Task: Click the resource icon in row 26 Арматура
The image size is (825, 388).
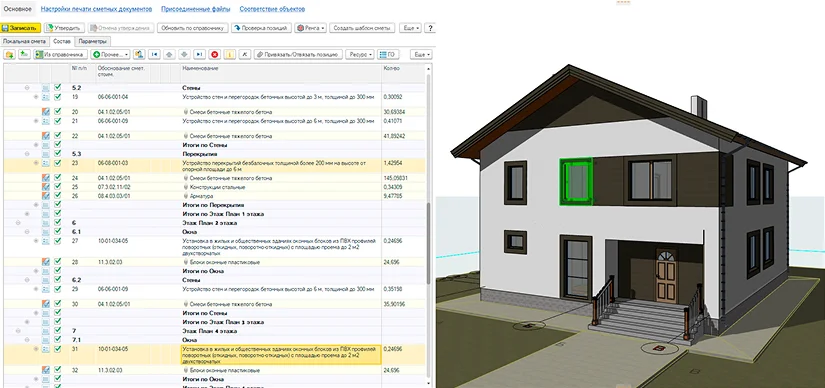Action: click(x=46, y=196)
